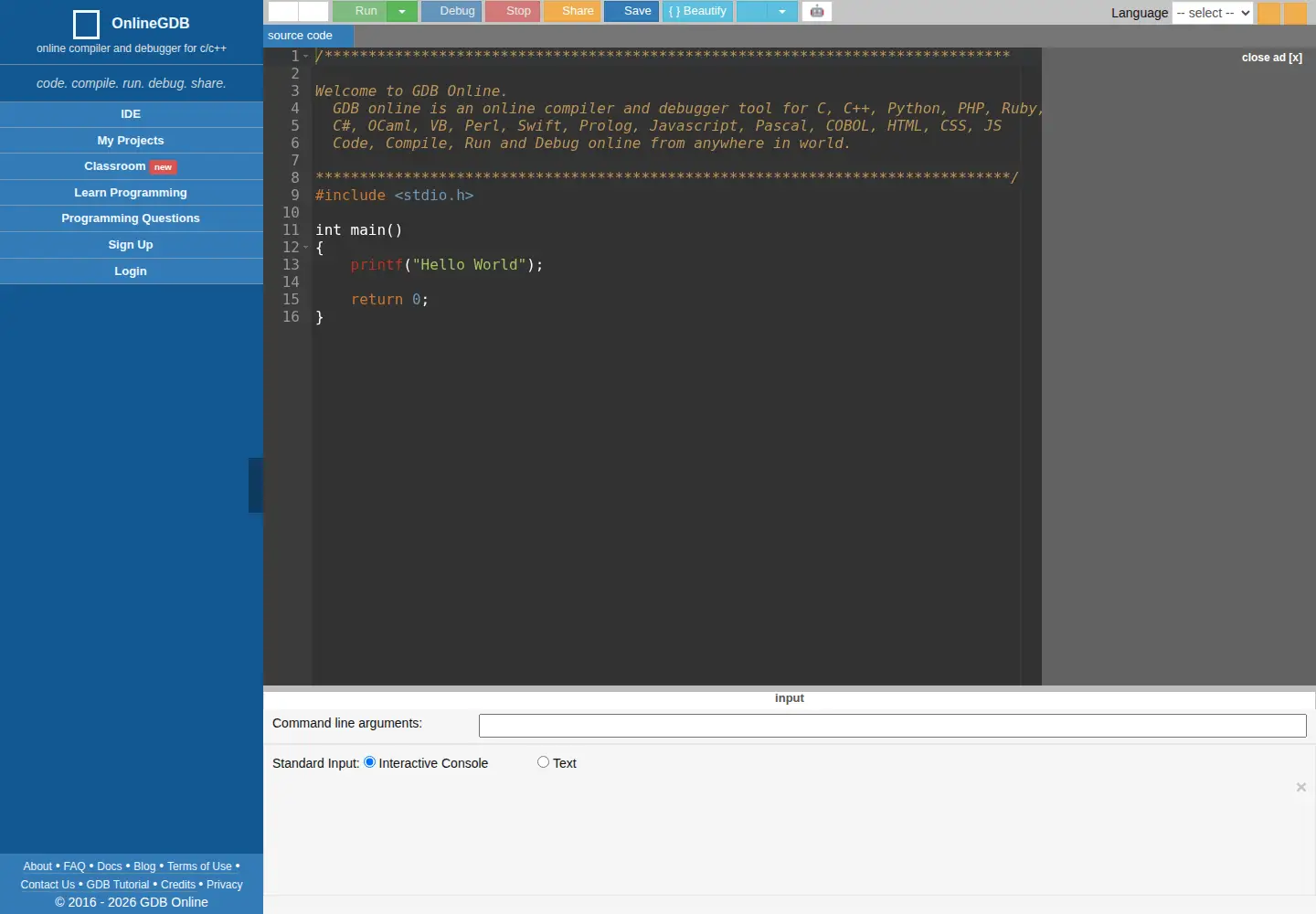Close the input panel with the x
Viewport: 1316px width, 914px height.
(1301, 787)
